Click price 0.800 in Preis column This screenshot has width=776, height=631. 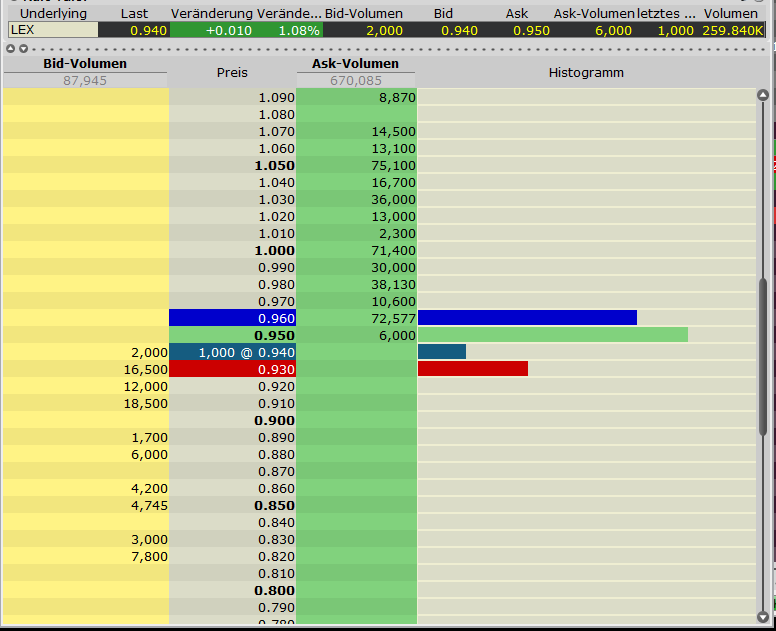[275, 590]
